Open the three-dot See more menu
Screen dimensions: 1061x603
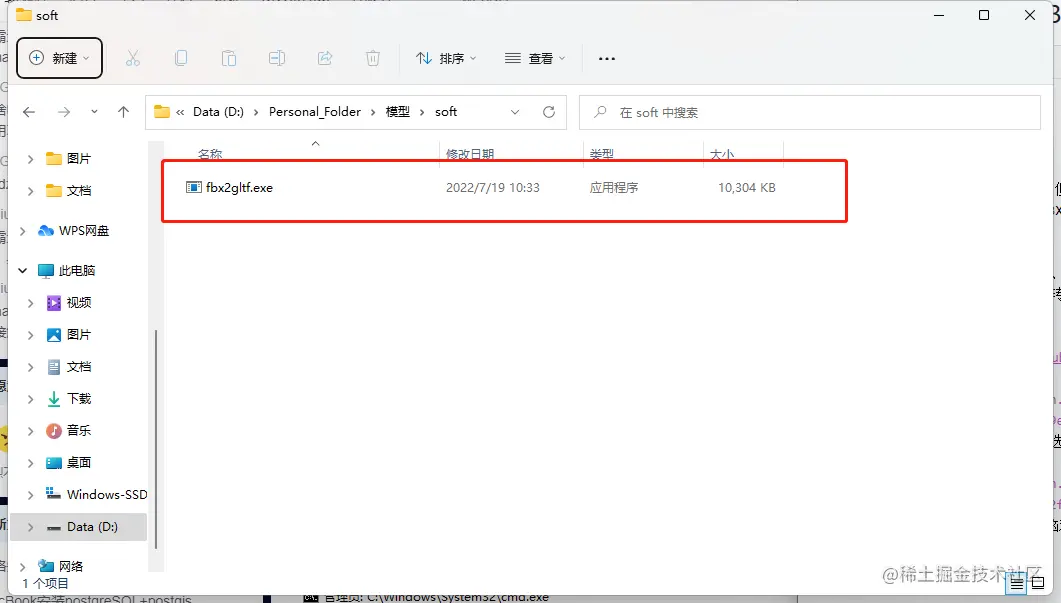(x=607, y=58)
